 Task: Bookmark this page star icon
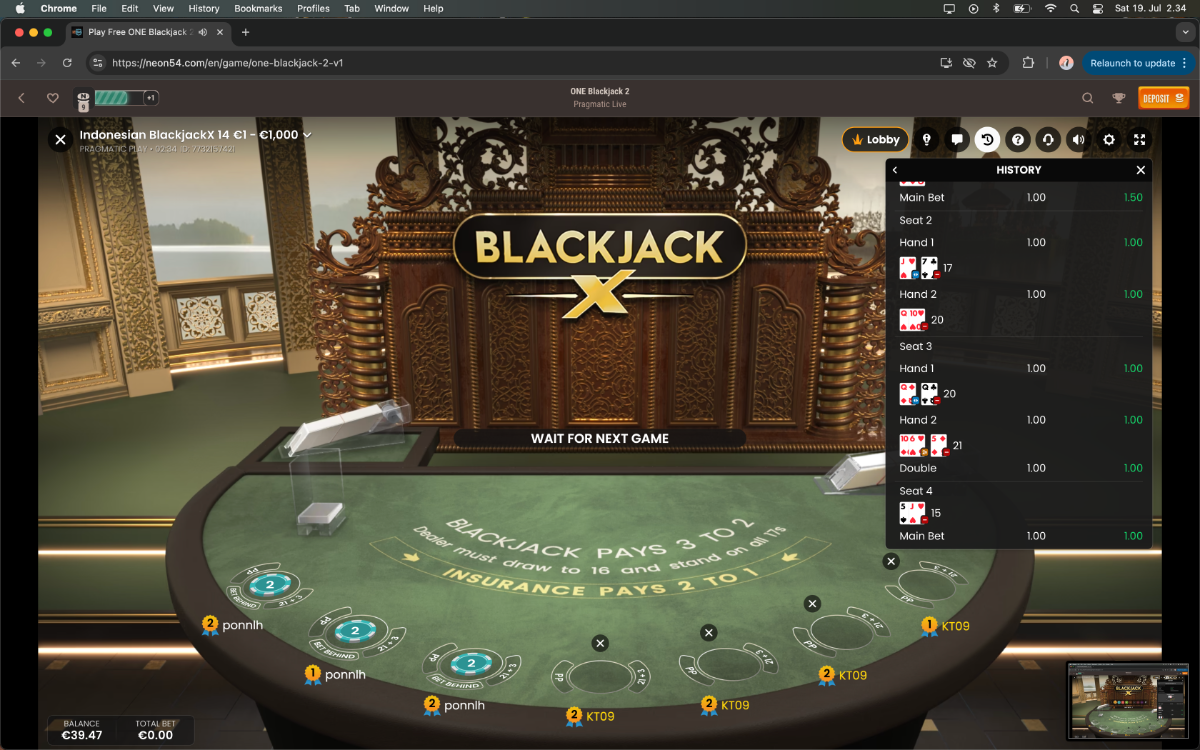coord(992,62)
